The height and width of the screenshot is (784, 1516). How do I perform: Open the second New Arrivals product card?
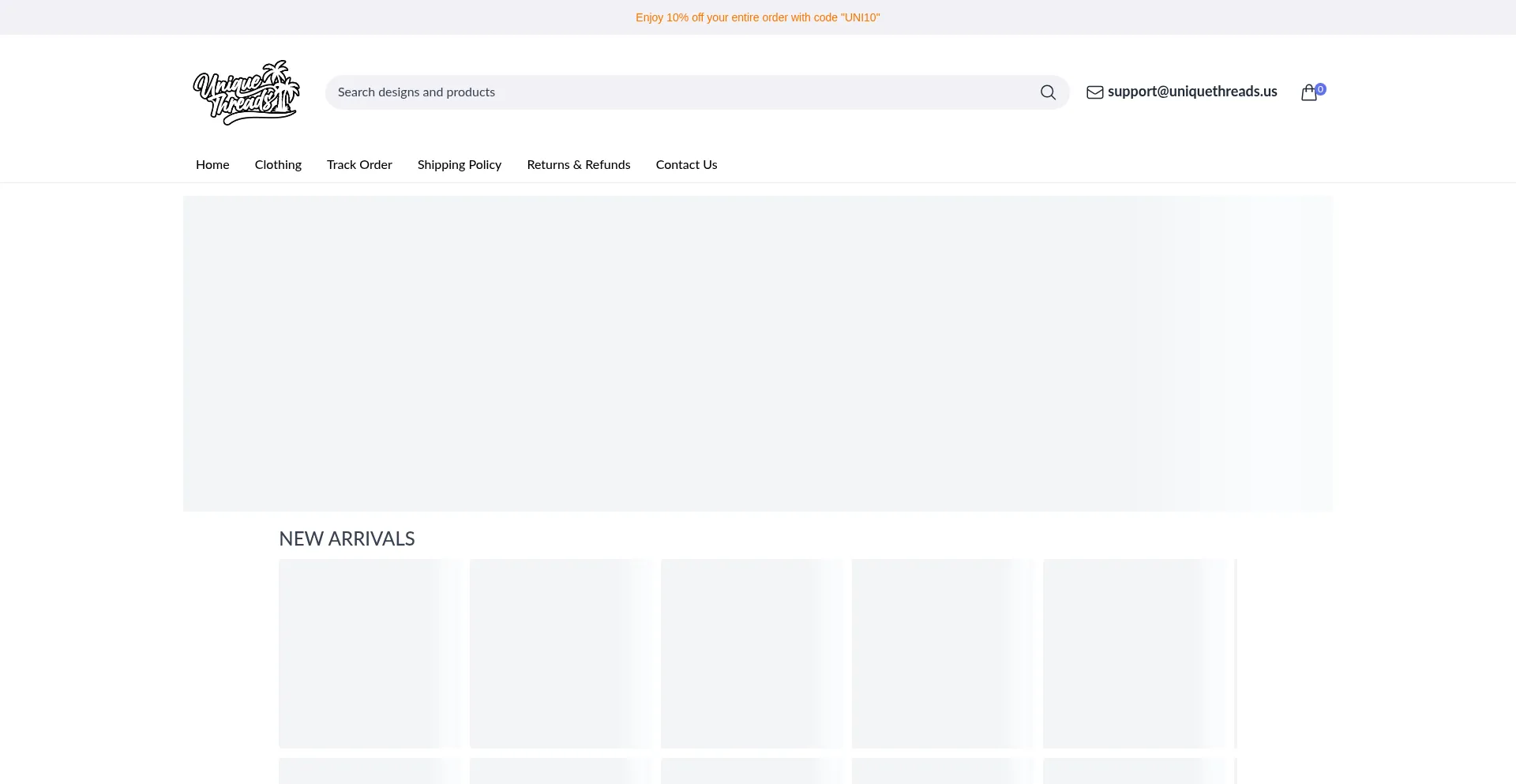561,653
